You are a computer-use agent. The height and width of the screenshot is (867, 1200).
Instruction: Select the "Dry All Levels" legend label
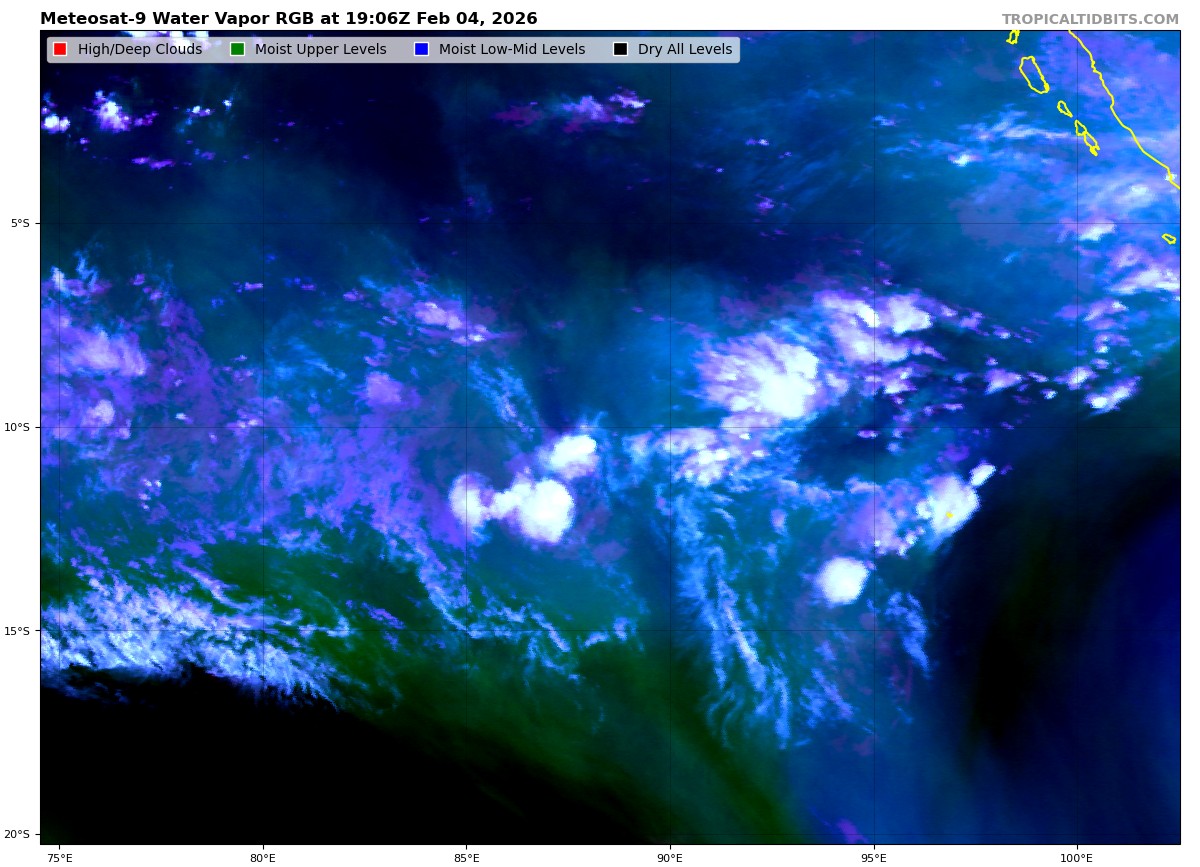pos(685,50)
